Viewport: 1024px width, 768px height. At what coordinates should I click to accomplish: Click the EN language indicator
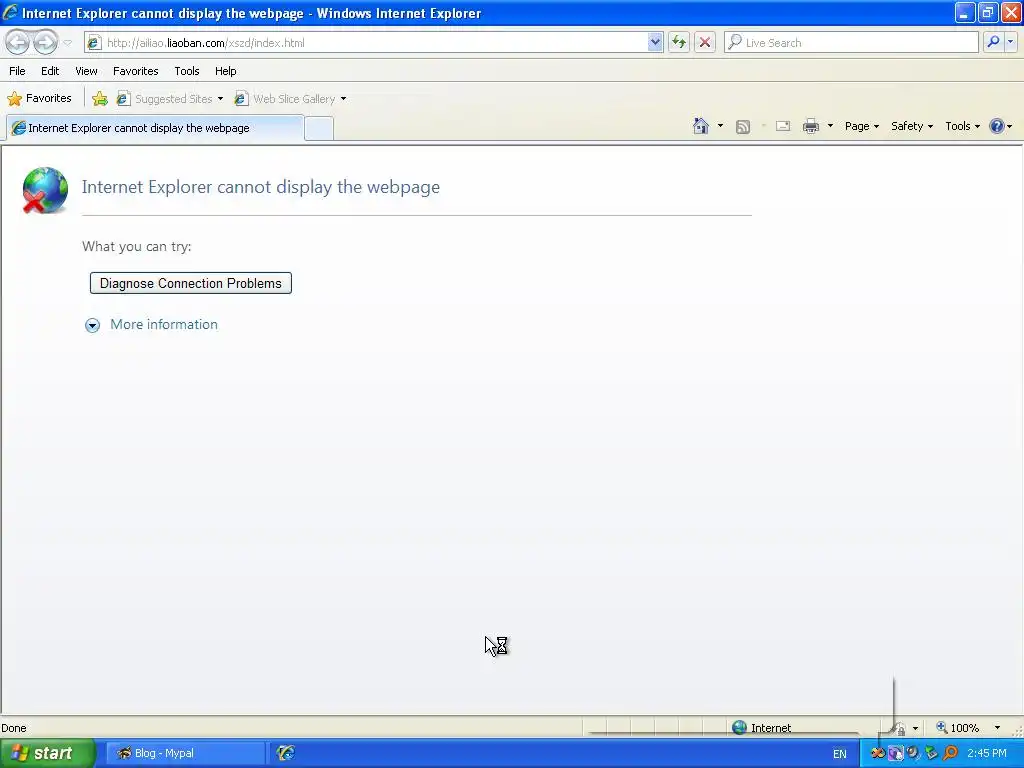click(840, 754)
